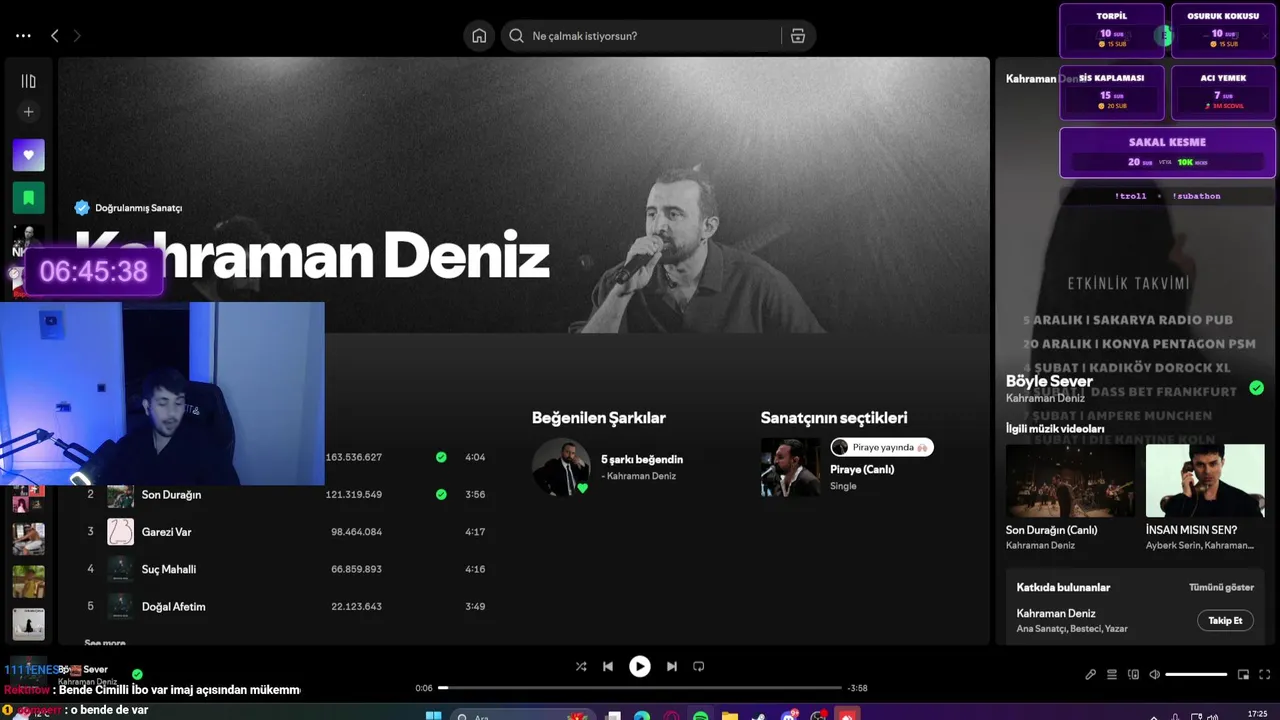This screenshot has width=1280, height=720.
Task: Click the "Tümünü göster" credits link
Action: point(1221,587)
